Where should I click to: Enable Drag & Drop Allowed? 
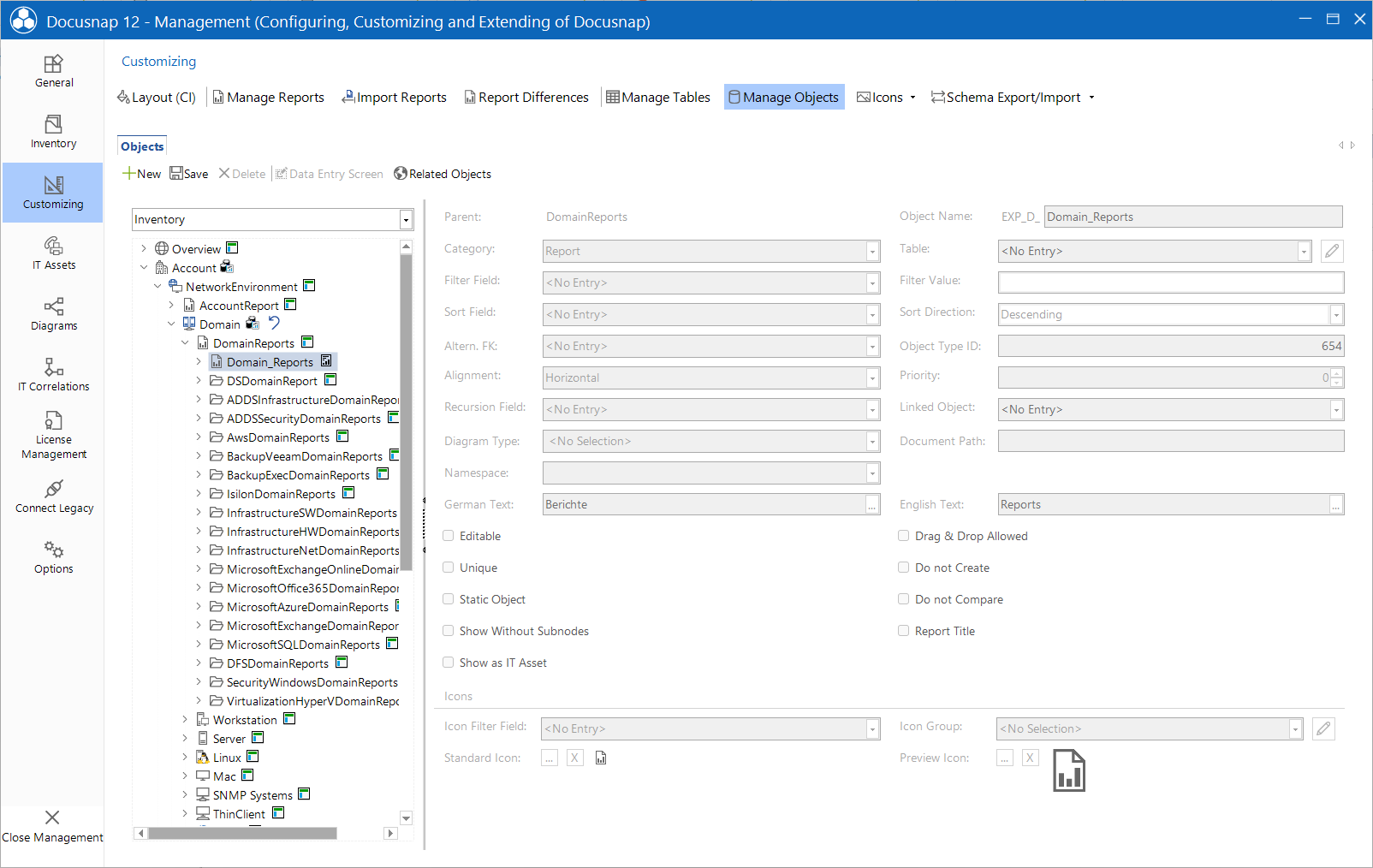(x=903, y=536)
